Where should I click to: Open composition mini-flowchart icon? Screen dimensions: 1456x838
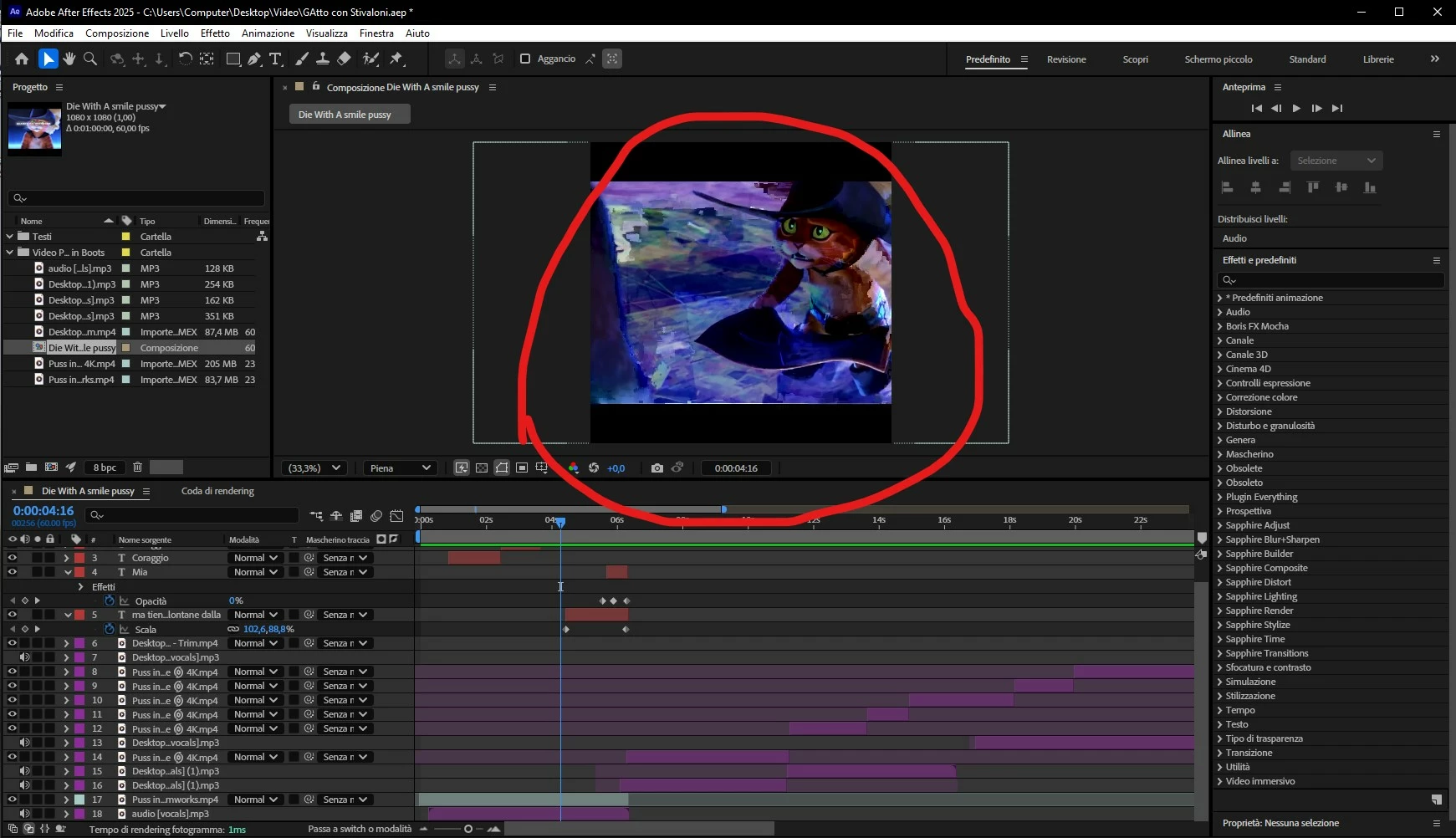tap(316, 516)
